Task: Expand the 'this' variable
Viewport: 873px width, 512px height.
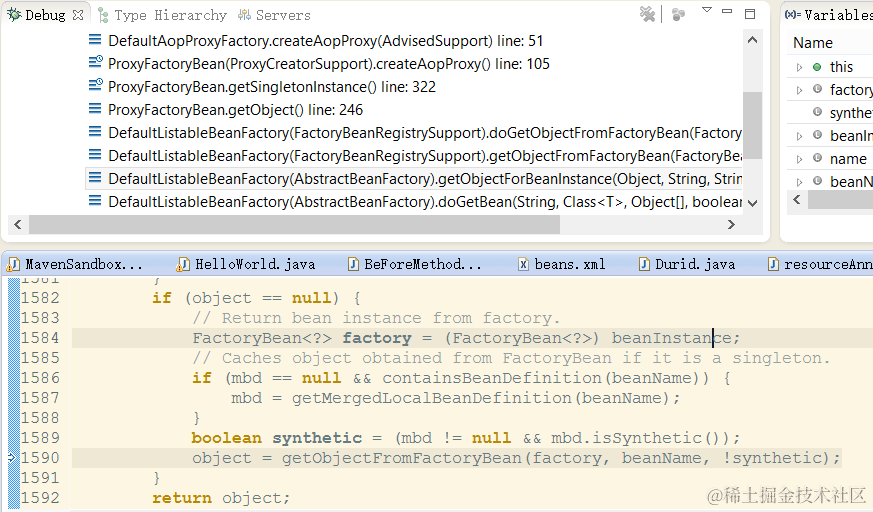Action: [800, 67]
